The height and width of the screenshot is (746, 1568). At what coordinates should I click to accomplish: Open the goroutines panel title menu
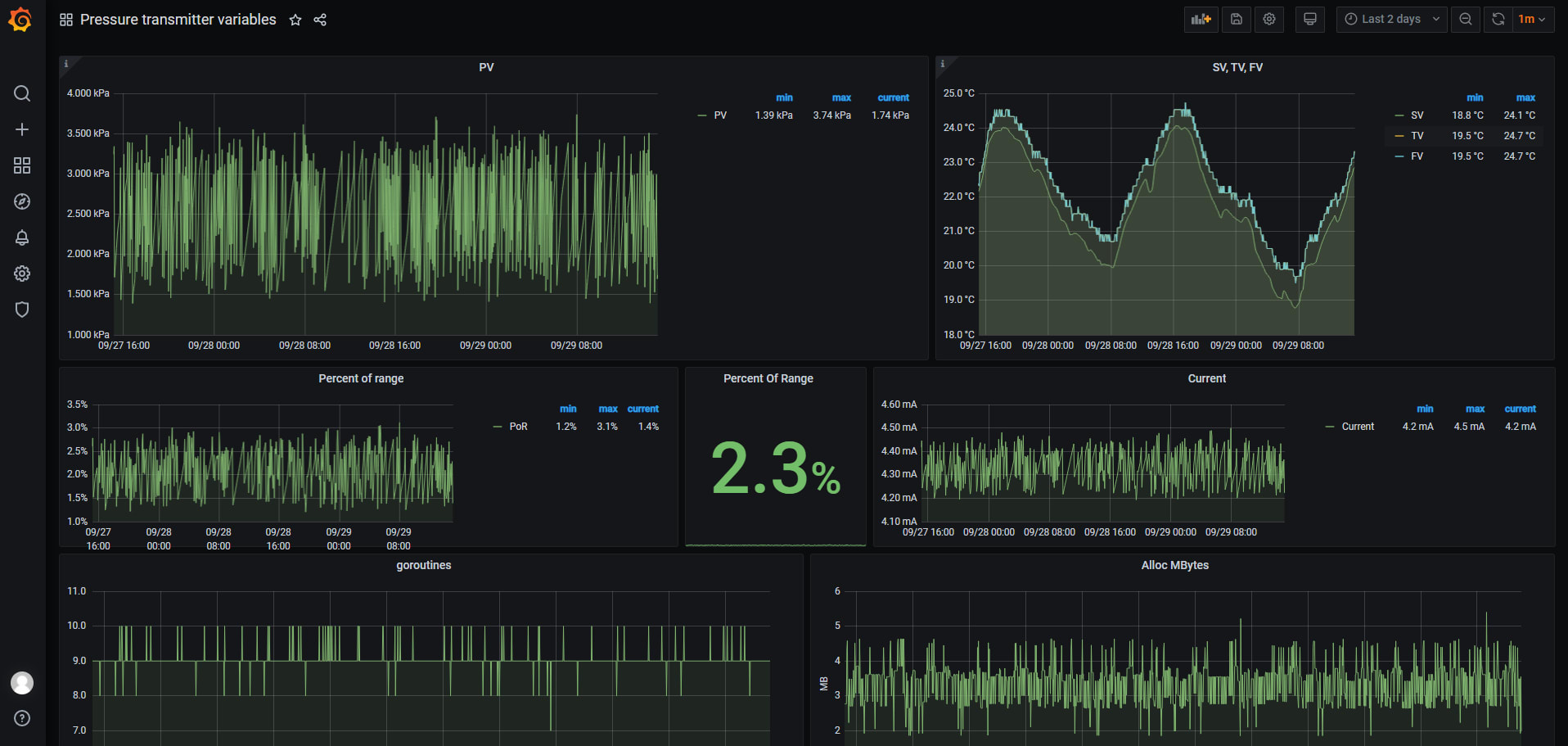[424, 565]
